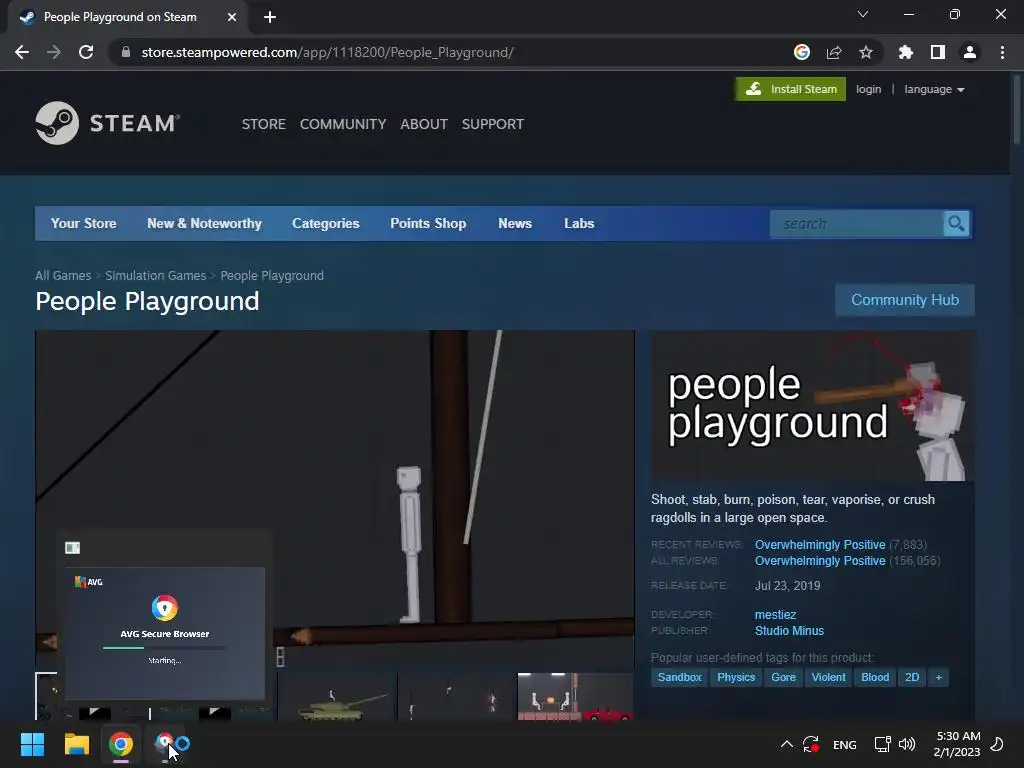Open a new browser tab
This screenshot has height=768, width=1024.
(270, 18)
